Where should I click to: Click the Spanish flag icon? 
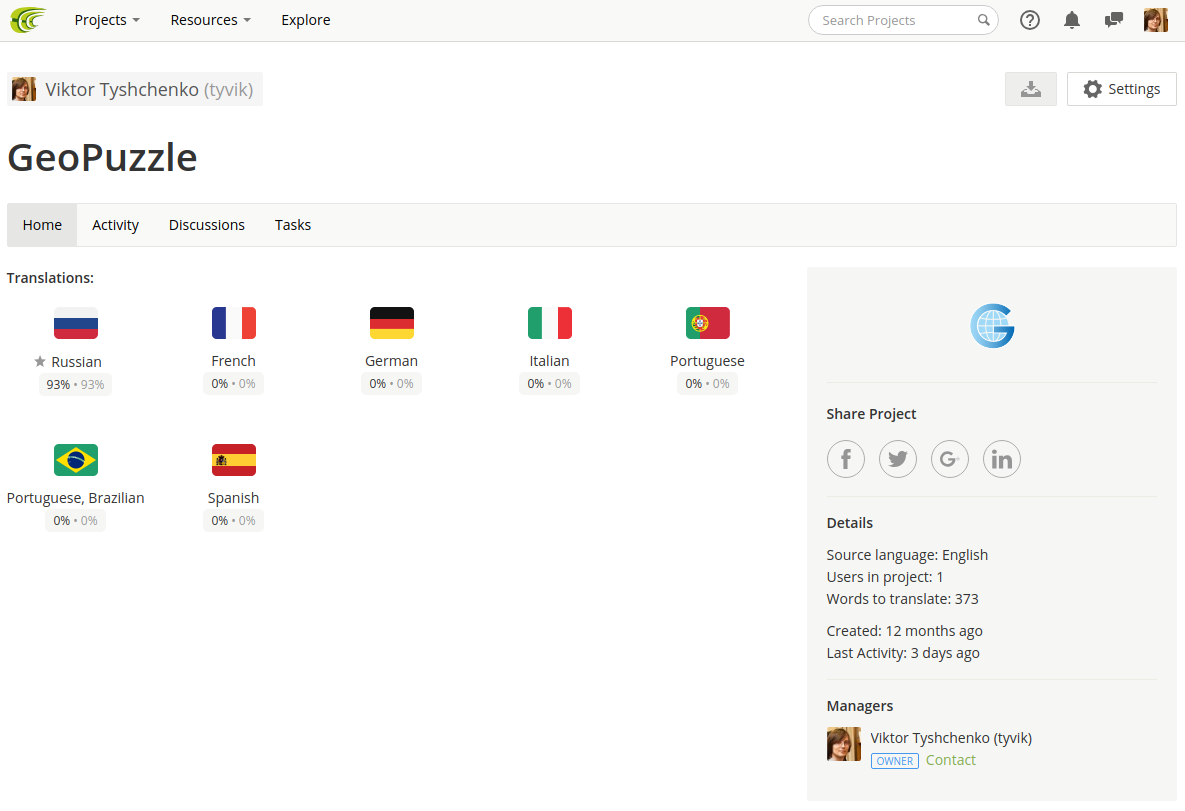click(234, 460)
